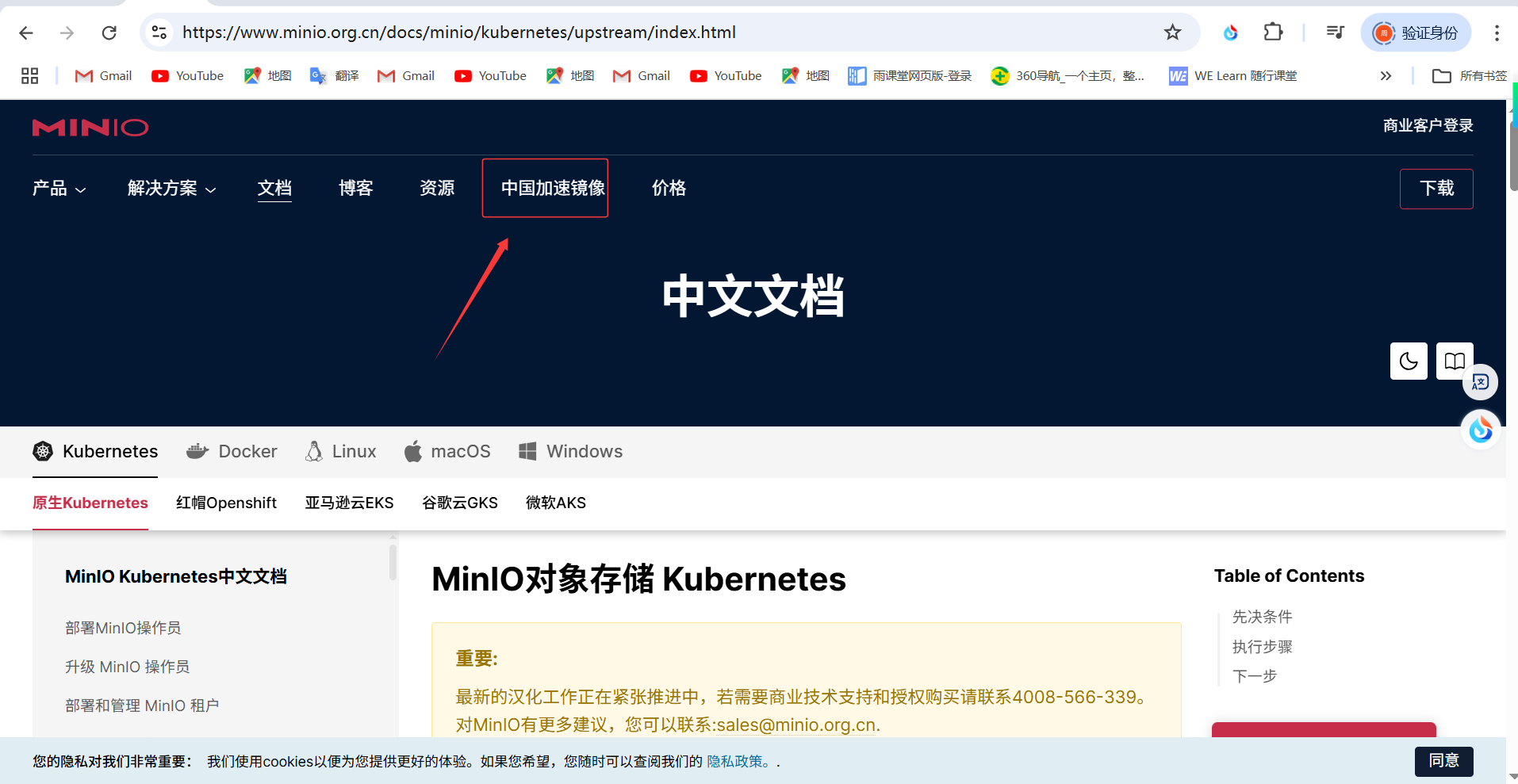Viewport: 1518px width, 784px height.
Task: Select the 亚马逊云EKS sub-tab
Action: [x=349, y=503]
